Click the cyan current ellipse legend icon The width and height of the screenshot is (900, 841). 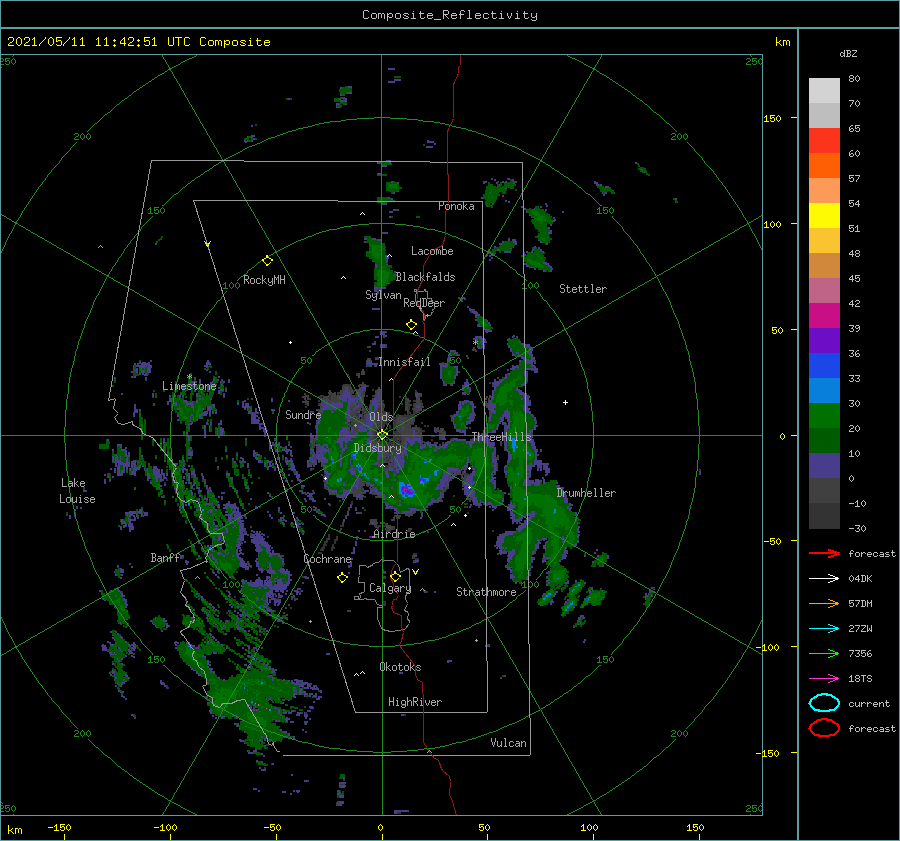point(824,703)
